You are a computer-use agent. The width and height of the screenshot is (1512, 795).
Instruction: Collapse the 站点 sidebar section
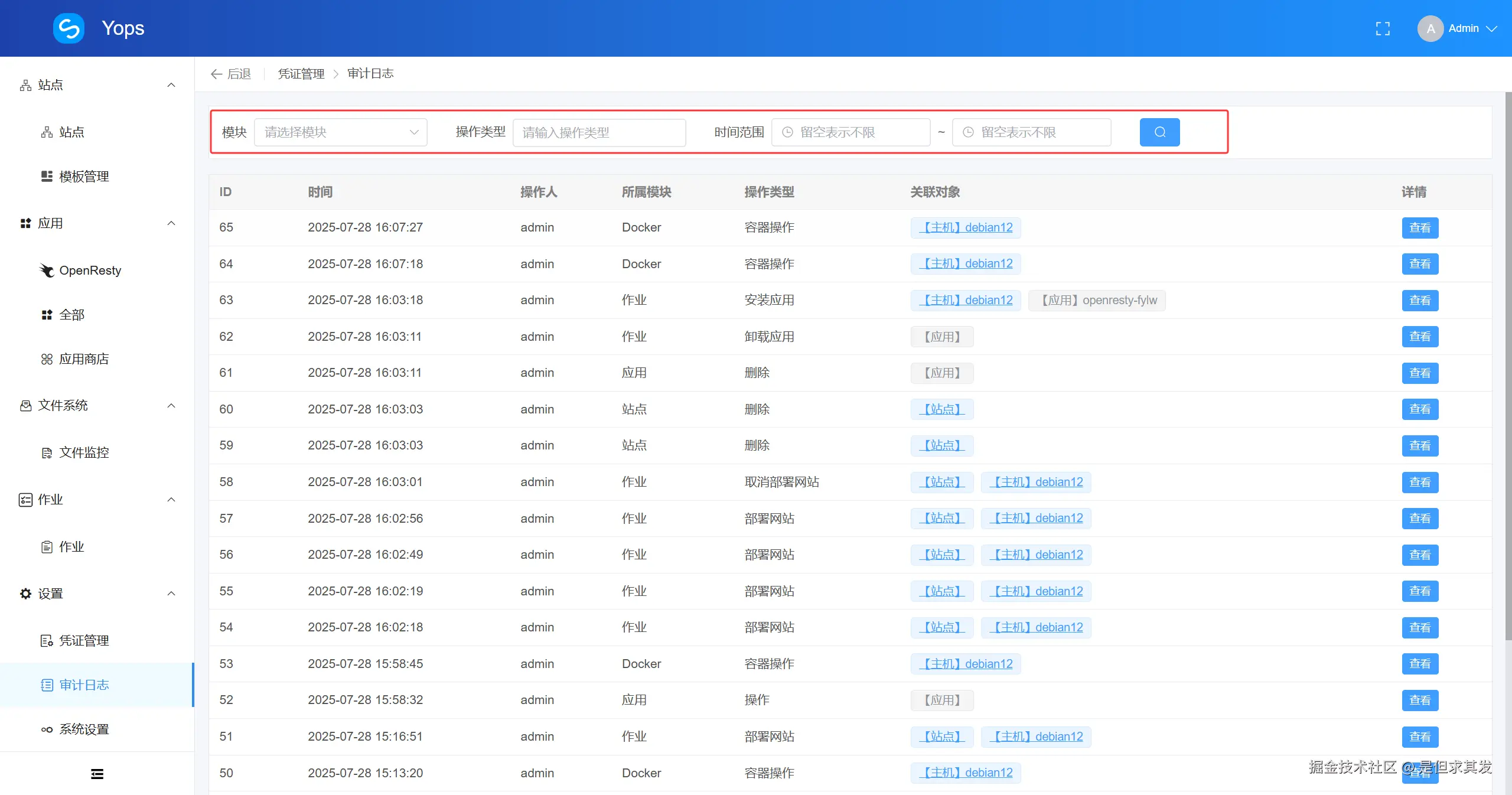[x=171, y=85]
